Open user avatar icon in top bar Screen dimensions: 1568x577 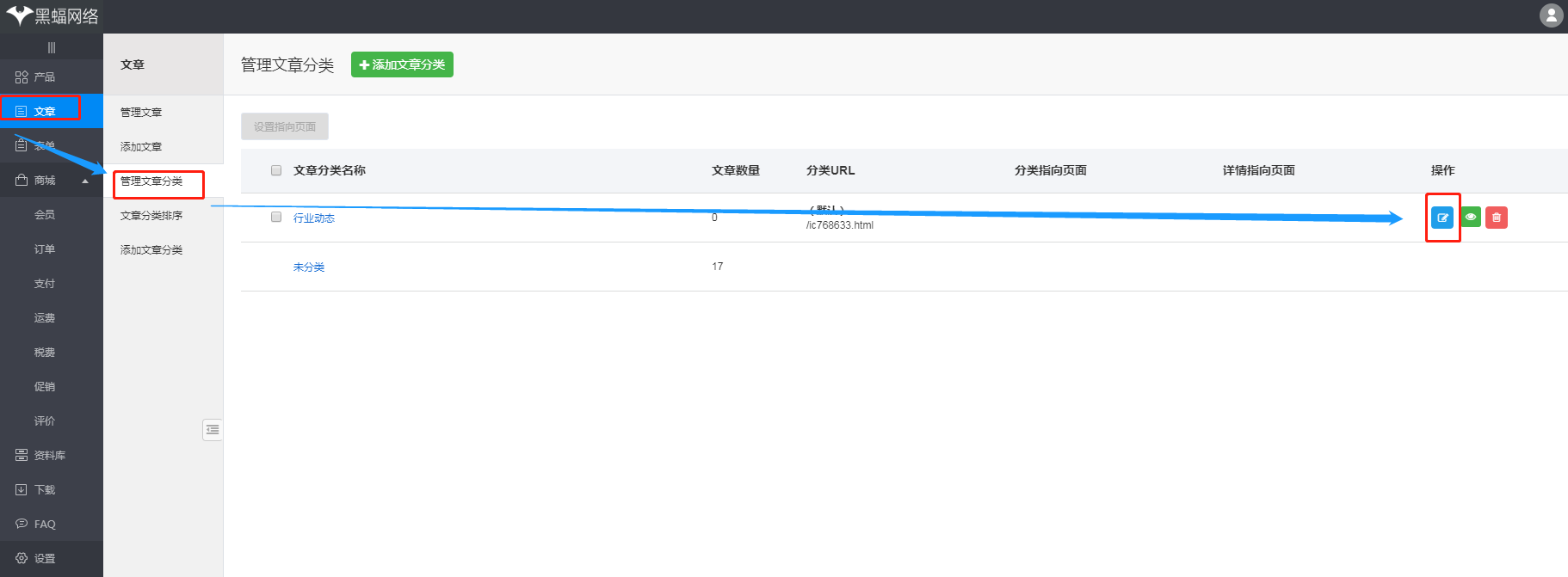[x=1550, y=15]
